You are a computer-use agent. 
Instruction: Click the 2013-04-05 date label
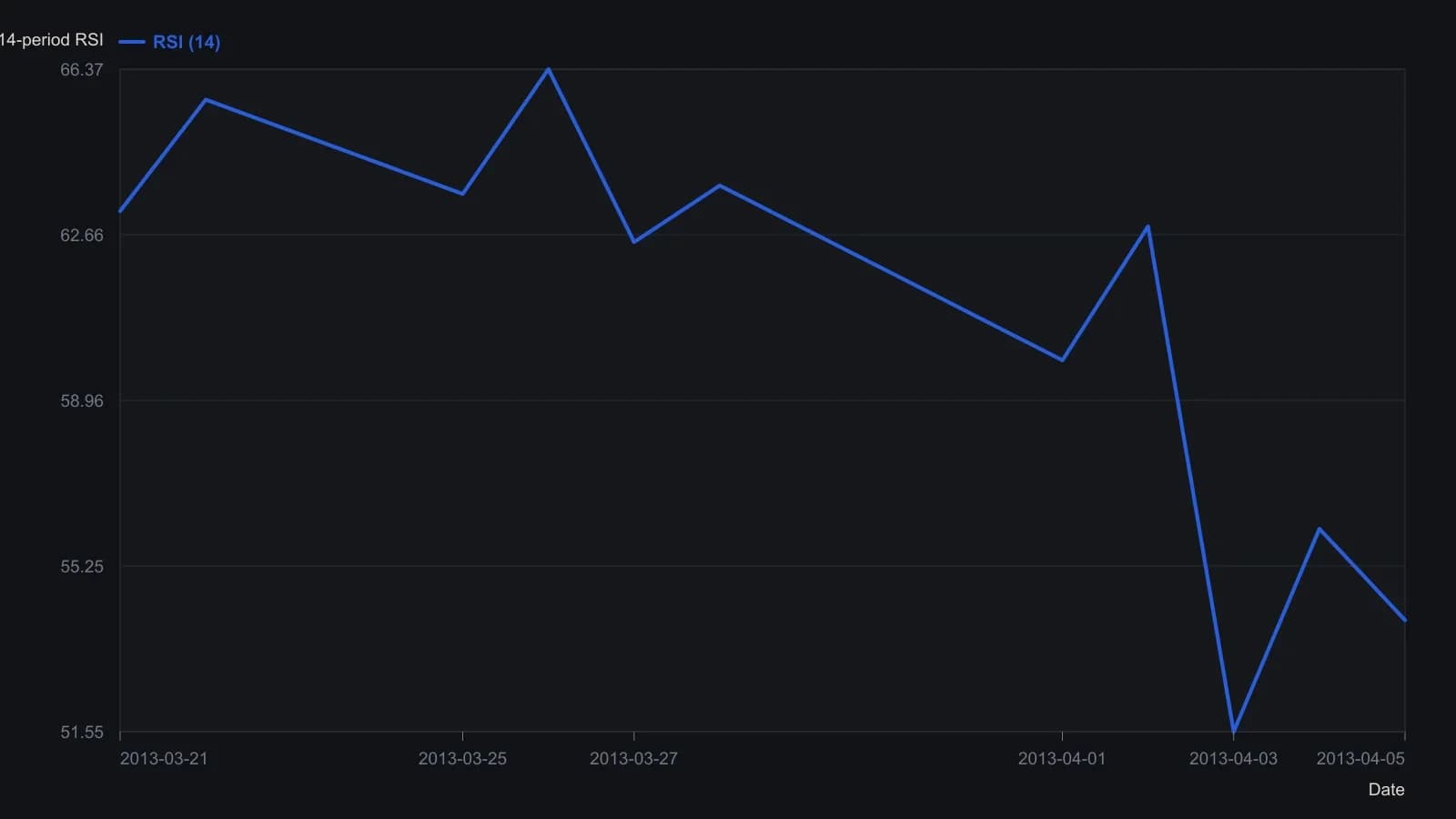tap(1360, 759)
